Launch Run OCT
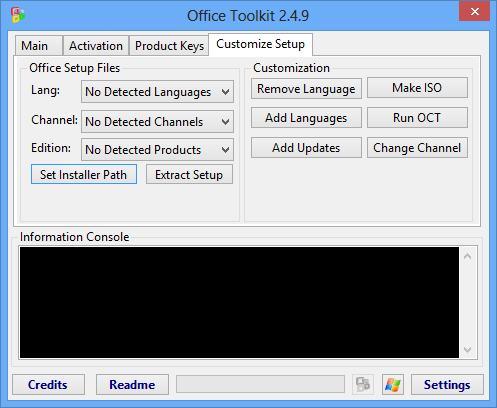 [417, 118]
